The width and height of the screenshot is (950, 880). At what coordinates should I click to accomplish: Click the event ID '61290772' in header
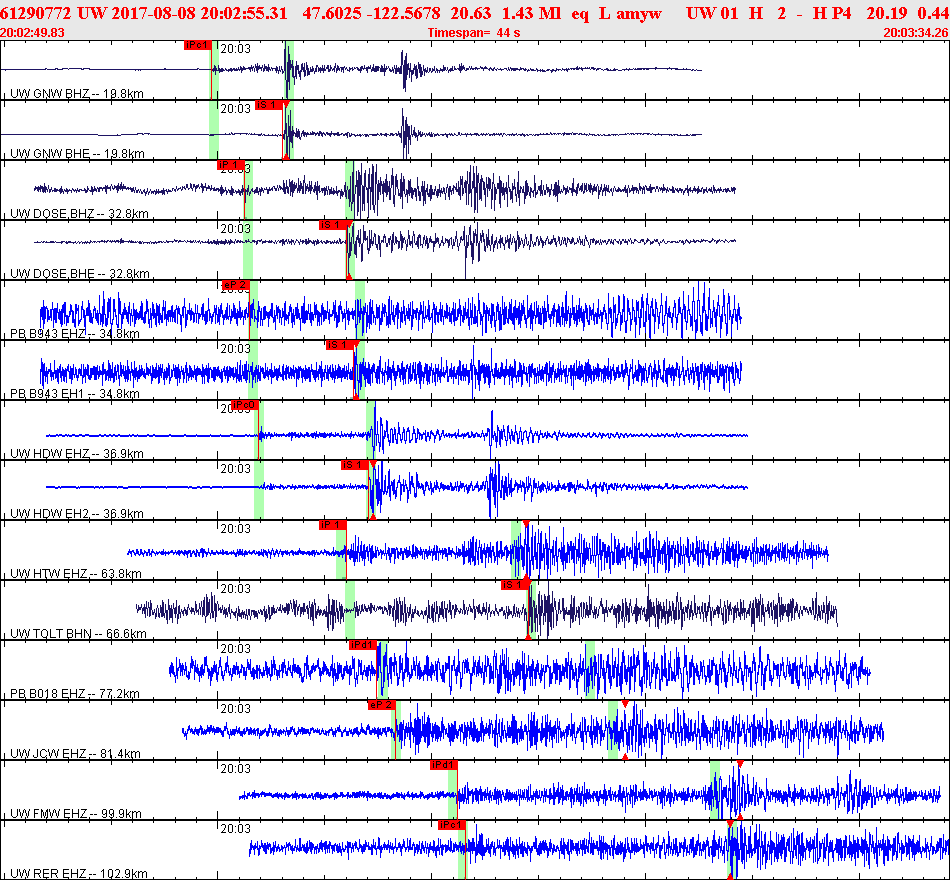(x=35, y=13)
